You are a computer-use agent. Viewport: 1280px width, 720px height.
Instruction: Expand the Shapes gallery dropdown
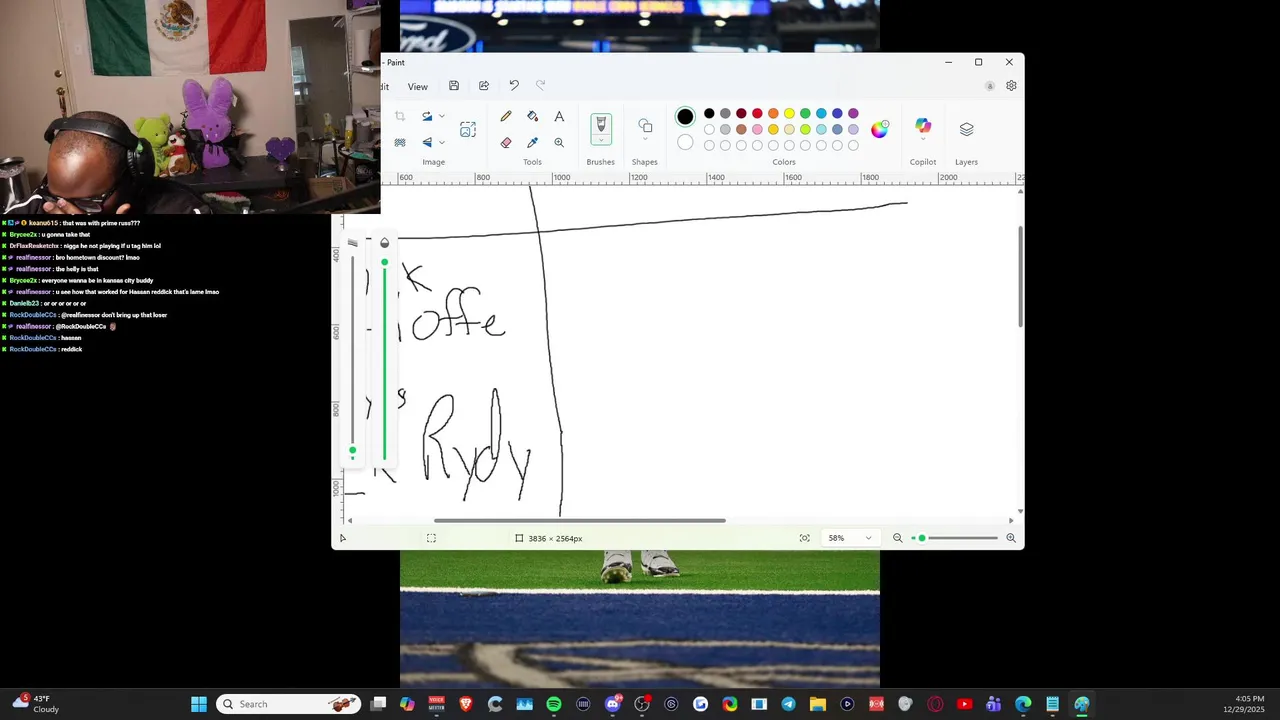[645, 139]
